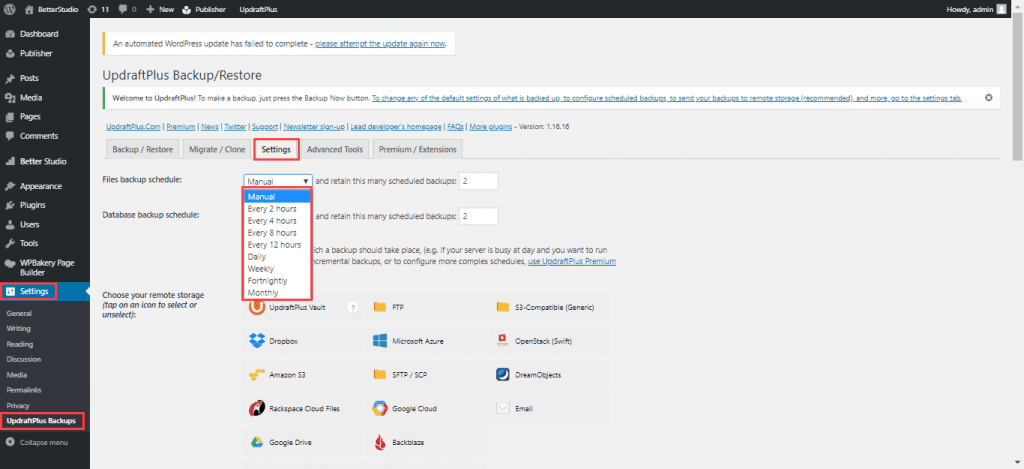The width and height of the screenshot is (1024, 469).
Task: Click please attempt the update again link
Action: click(381, 44)
